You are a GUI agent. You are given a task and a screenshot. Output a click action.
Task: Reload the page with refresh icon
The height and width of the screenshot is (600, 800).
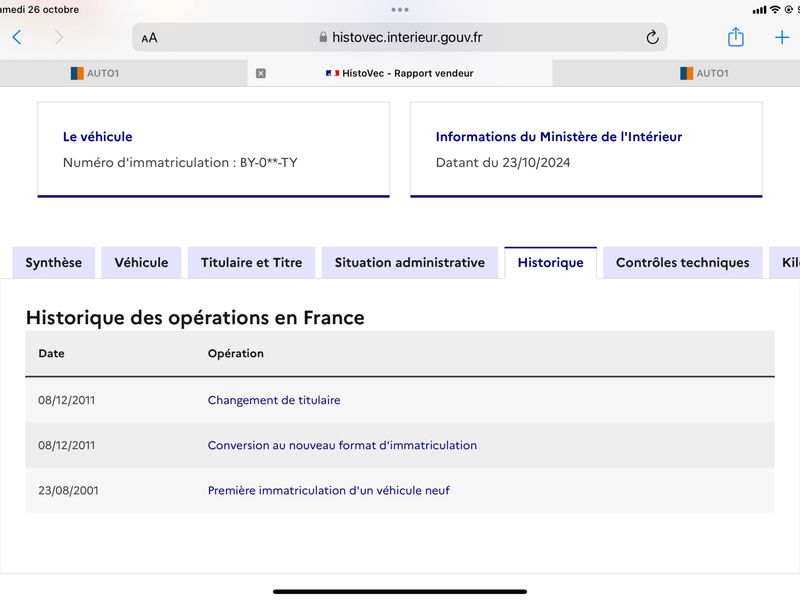tap(652, 37)
